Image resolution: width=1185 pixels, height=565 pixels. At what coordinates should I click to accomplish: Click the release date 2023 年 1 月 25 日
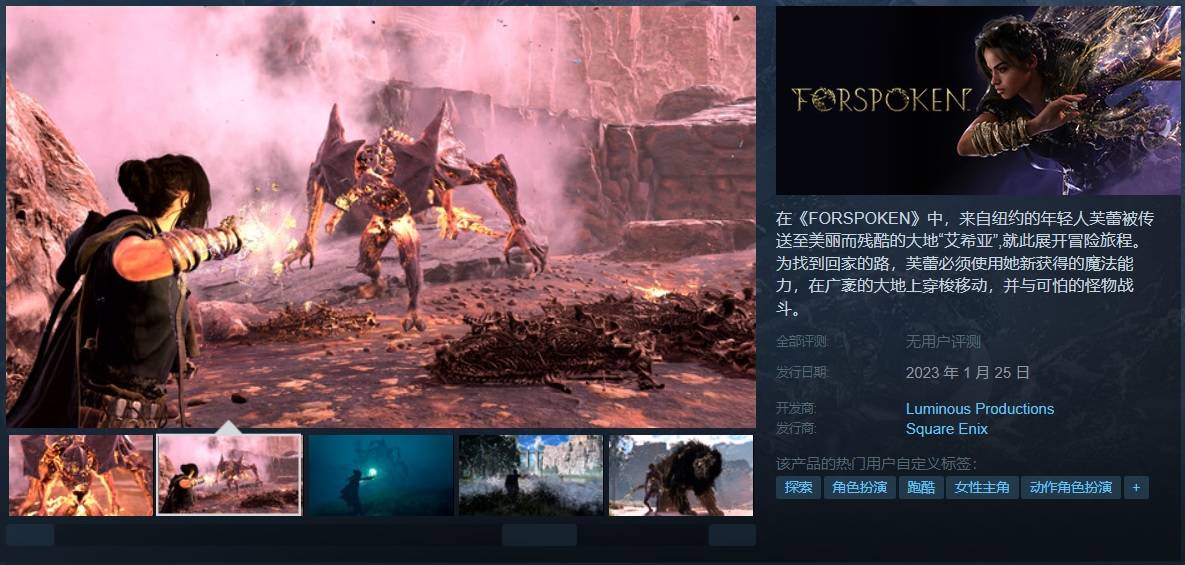click(967, 372)
